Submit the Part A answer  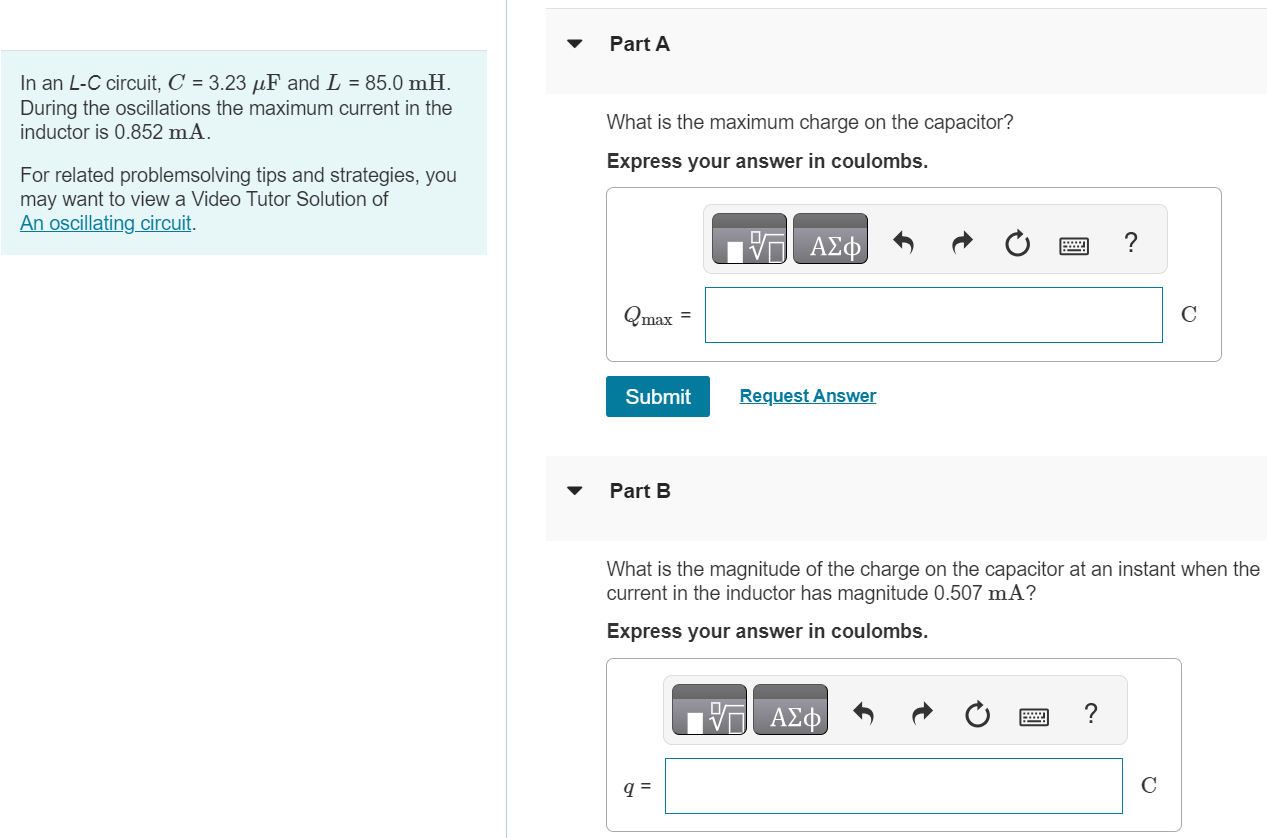(658, 396)
